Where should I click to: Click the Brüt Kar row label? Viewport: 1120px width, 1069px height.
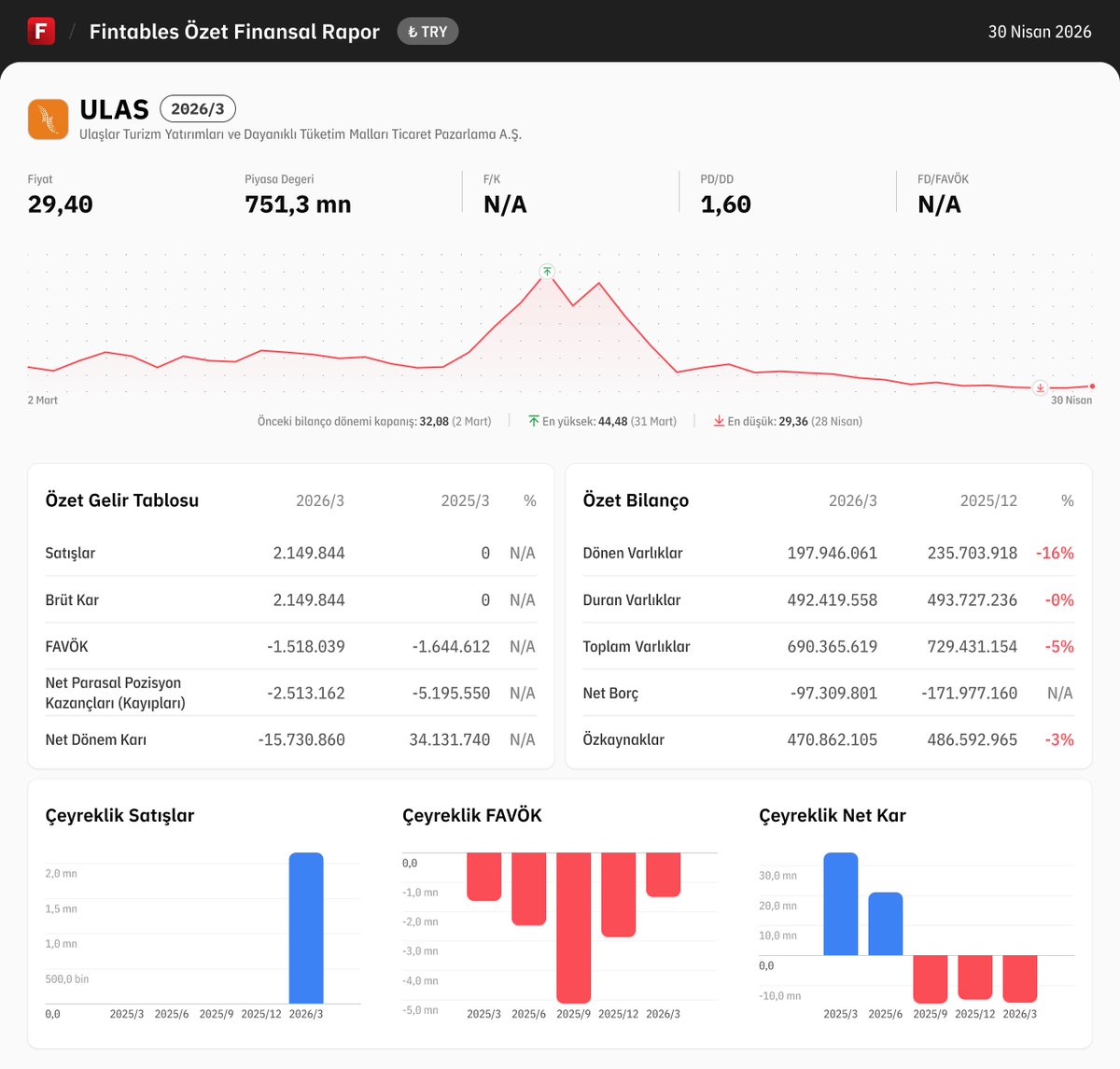pyautogui.click(x=72, y=599)
